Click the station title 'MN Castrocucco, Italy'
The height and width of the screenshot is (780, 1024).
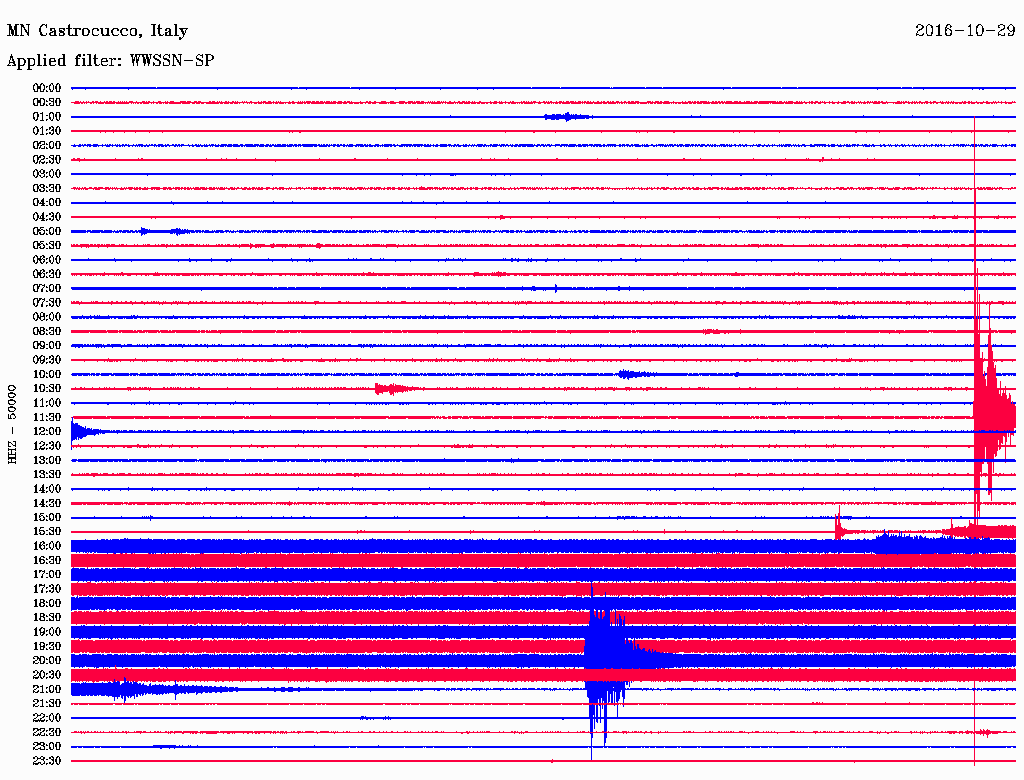tap(97, 31)
